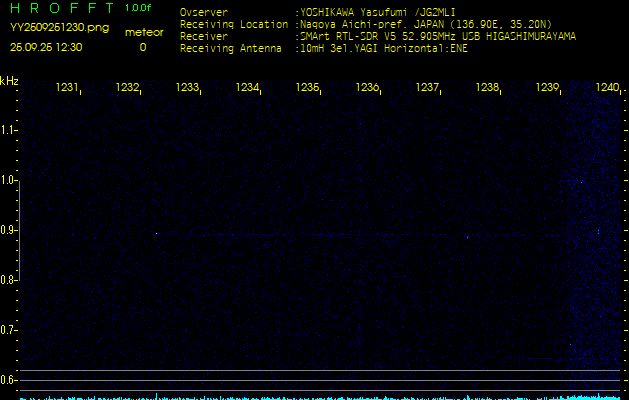Click the 0.6 kHz axis label
The image size is (629, 400).
(x=7, y=380)
